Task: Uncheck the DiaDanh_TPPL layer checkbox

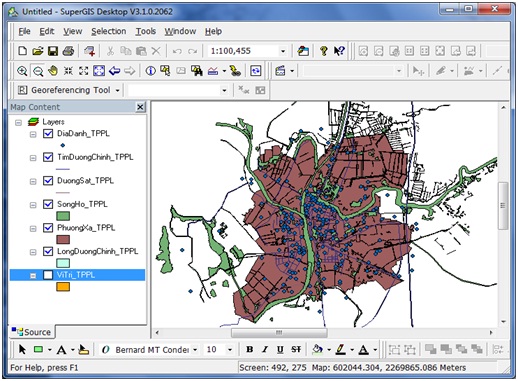Action: [48, 134]
